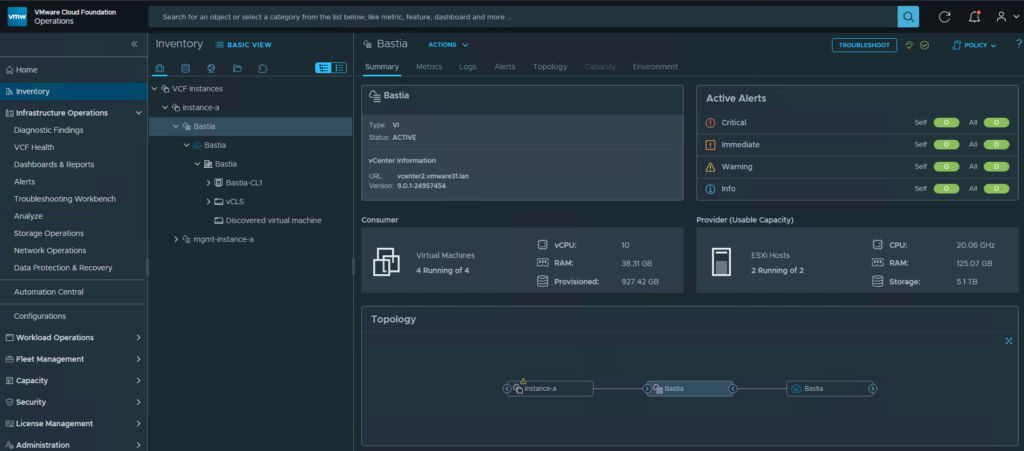Click the Troubleshoot button
Screen dimensions: 1024x451
864,45
